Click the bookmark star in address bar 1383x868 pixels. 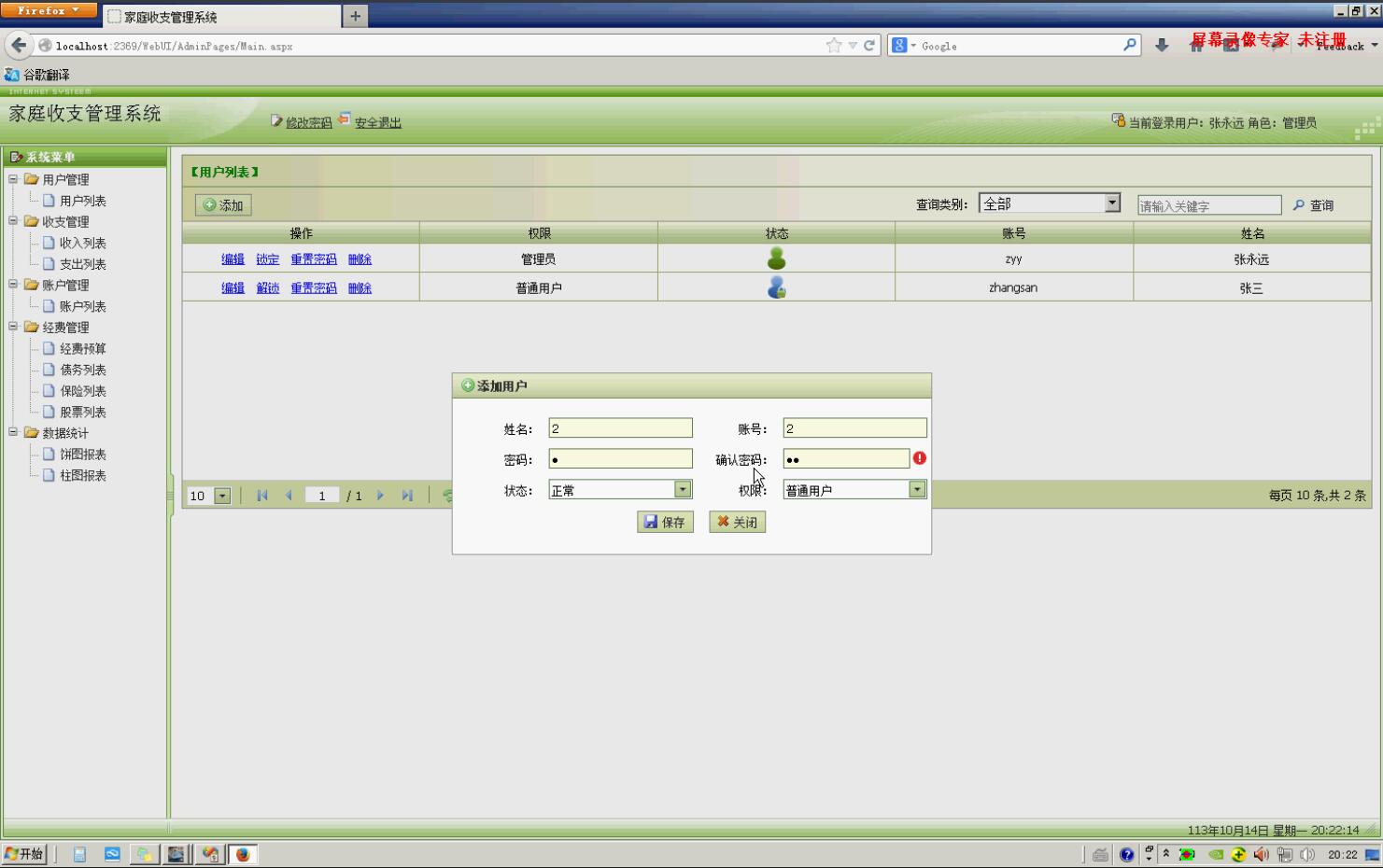click(833, 45)
